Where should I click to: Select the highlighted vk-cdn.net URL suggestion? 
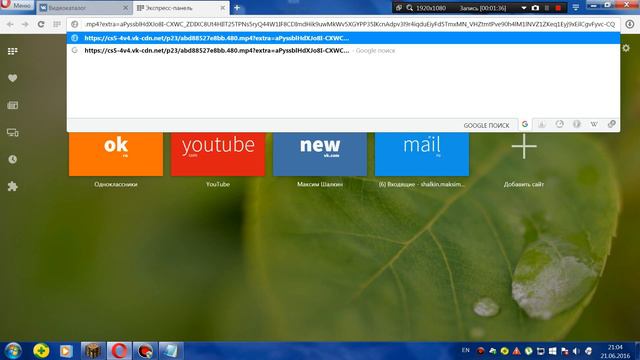point(343,38)
